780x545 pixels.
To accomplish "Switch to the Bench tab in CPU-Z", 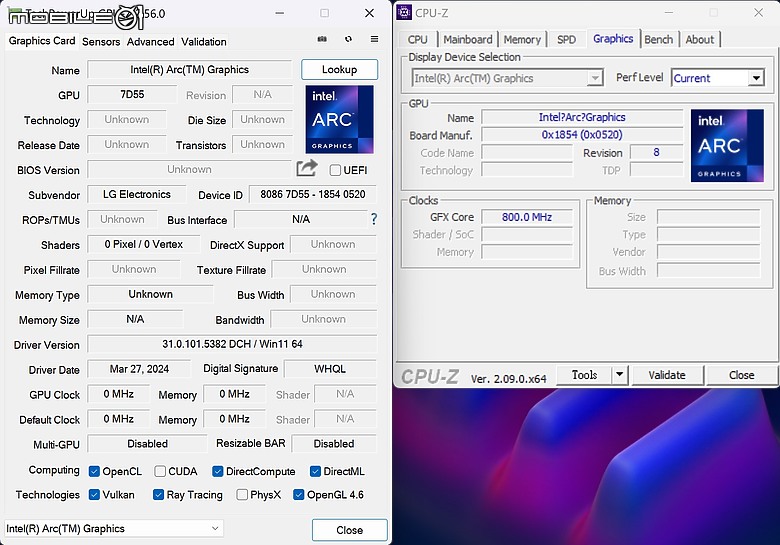I will (659, 40).
